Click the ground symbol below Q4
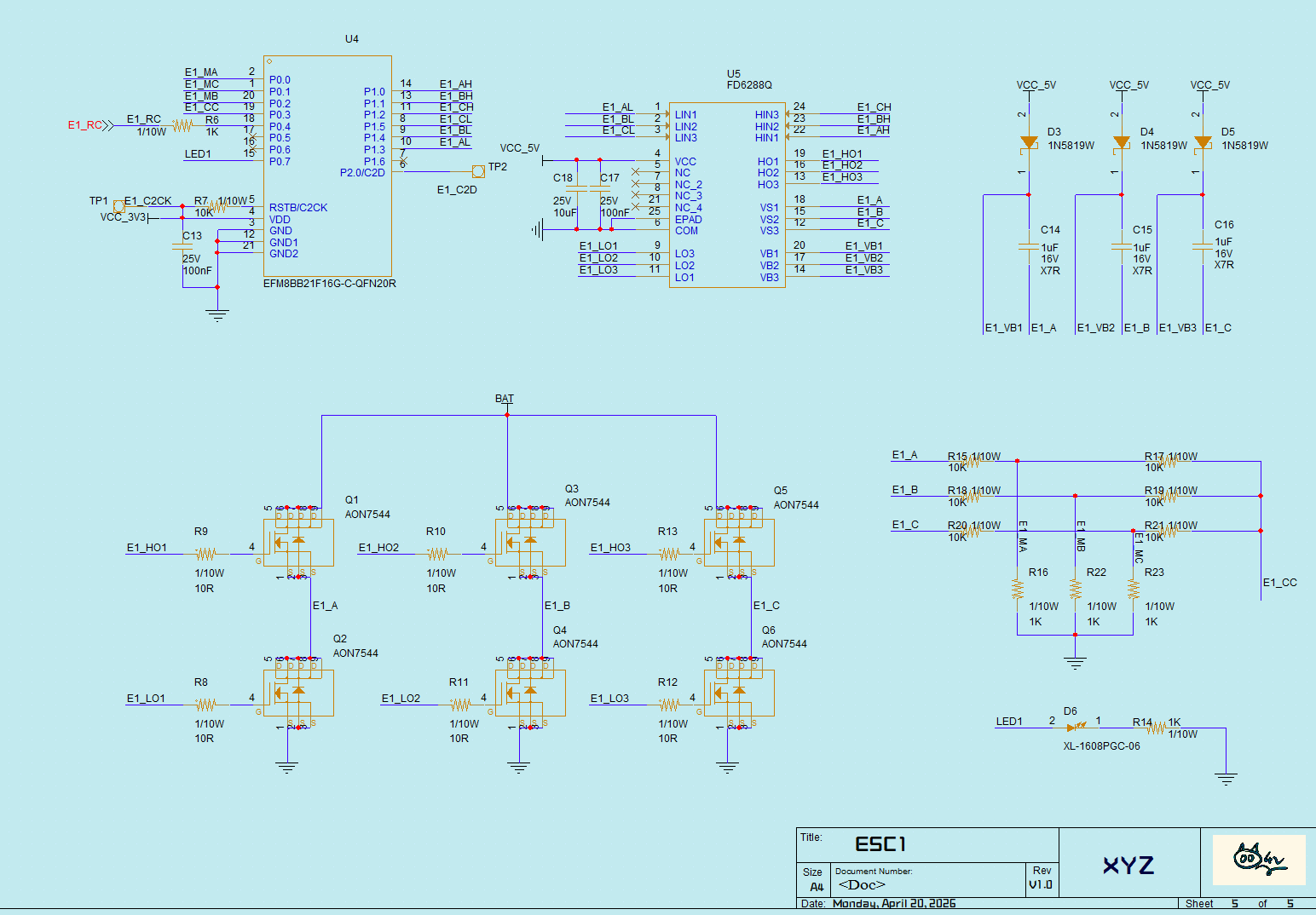This screenshot has width=1316, height=915. (x=519, y=767)
